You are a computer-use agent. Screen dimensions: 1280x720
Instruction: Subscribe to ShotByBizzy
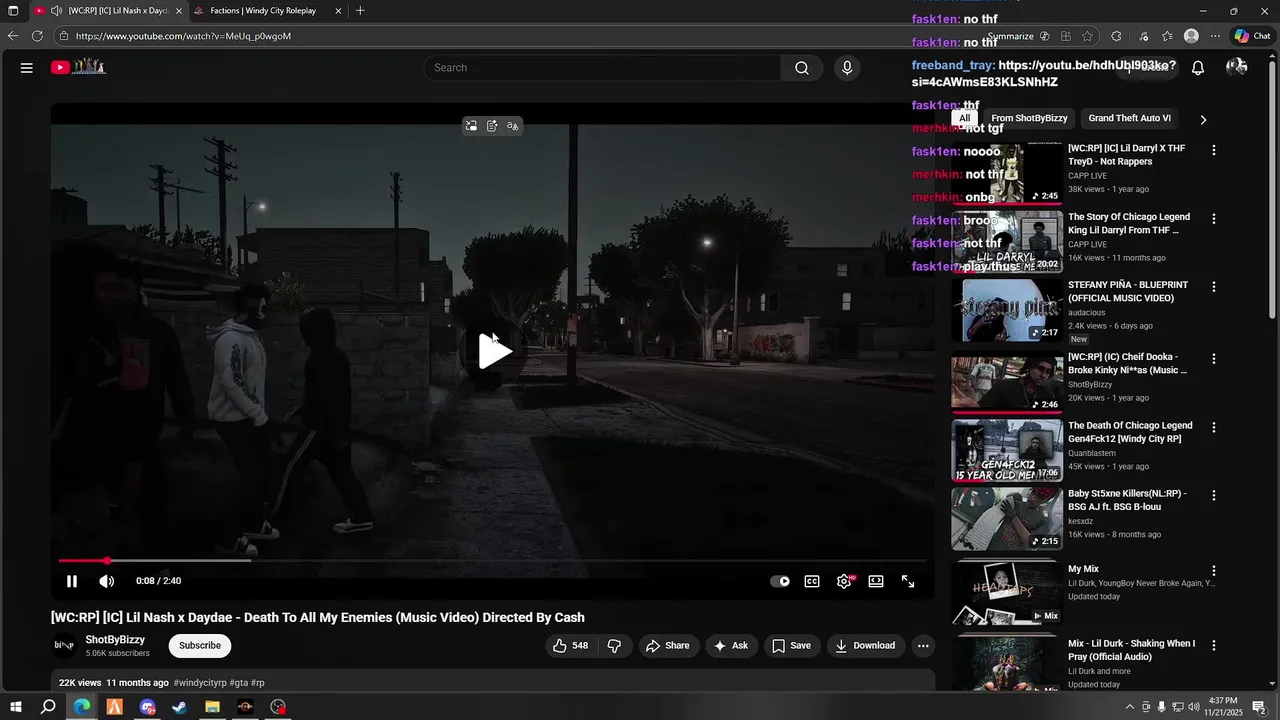(x=200, y=646)
